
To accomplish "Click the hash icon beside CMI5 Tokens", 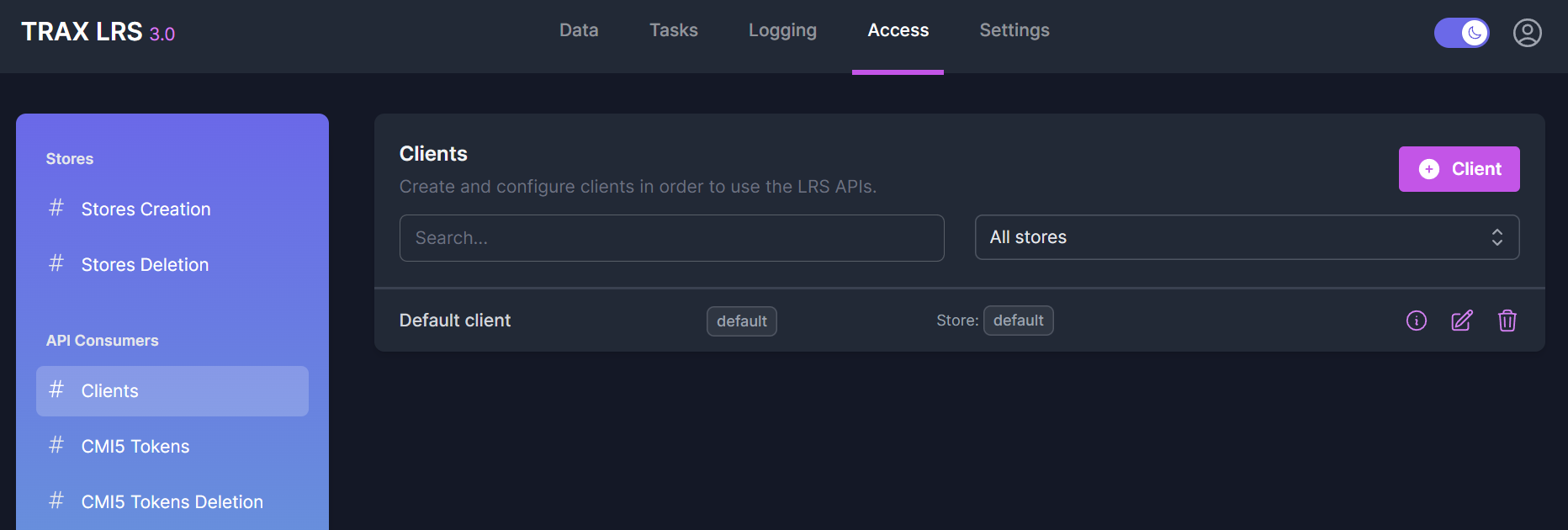I will tap(56, 445).
